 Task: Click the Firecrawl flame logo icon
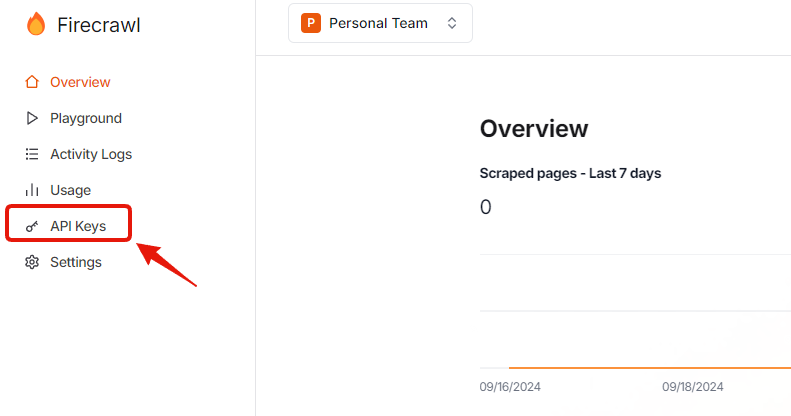[x=36, y=24]
